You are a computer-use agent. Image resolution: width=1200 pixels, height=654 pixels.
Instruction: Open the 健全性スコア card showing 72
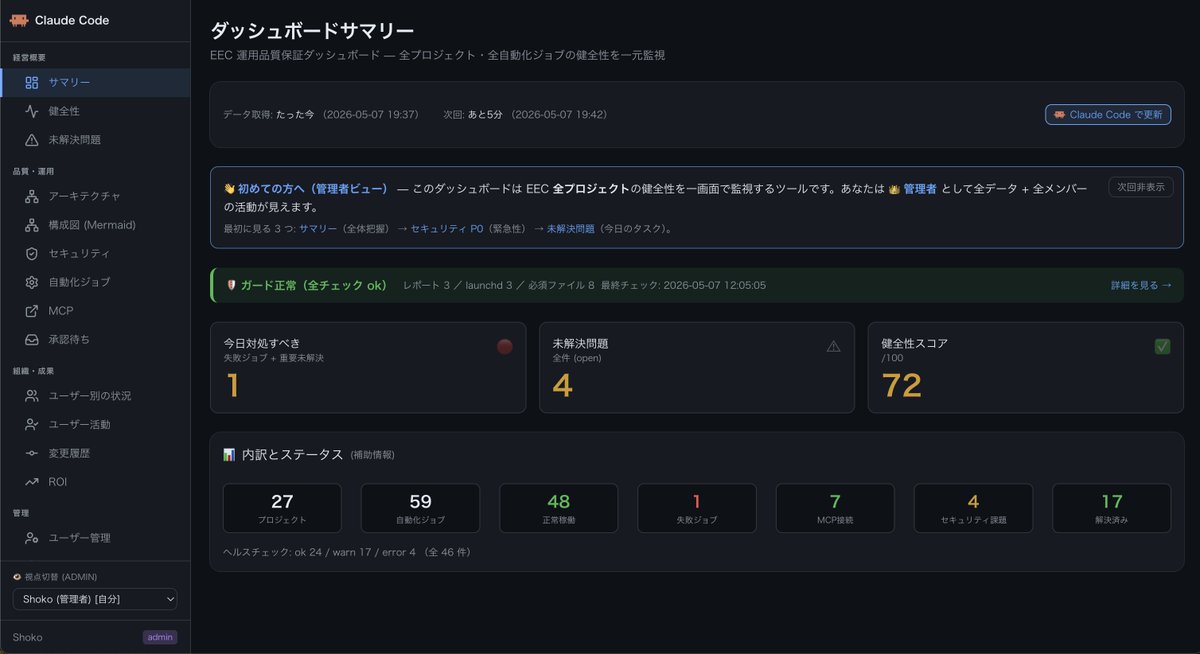tap(1026, 368)
